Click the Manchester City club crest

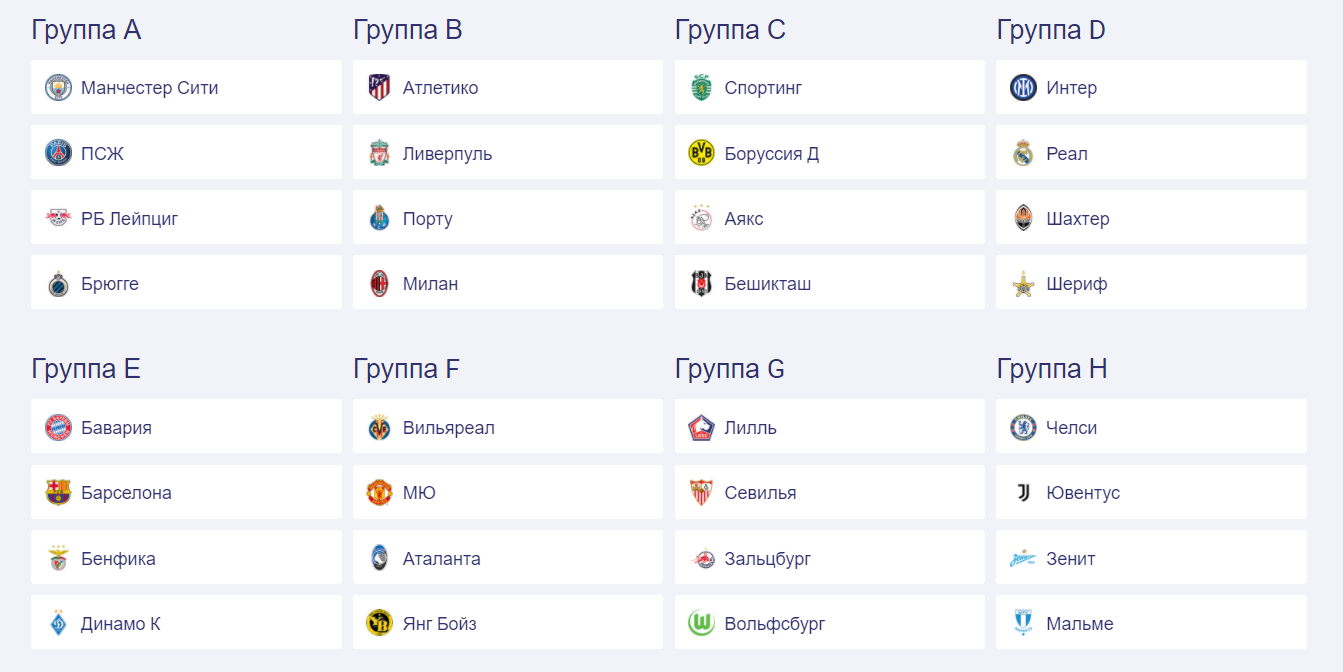[x=58, y=88]
